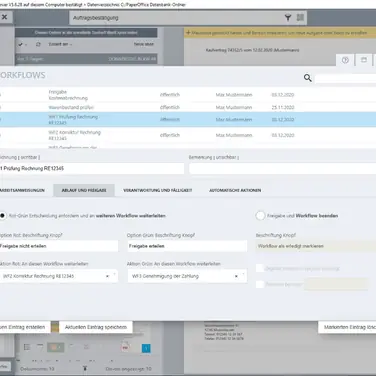This screenshot has width=376, height=376.
Task: Click the checkmark icon in background list toolbar
Action: [20, 44]
